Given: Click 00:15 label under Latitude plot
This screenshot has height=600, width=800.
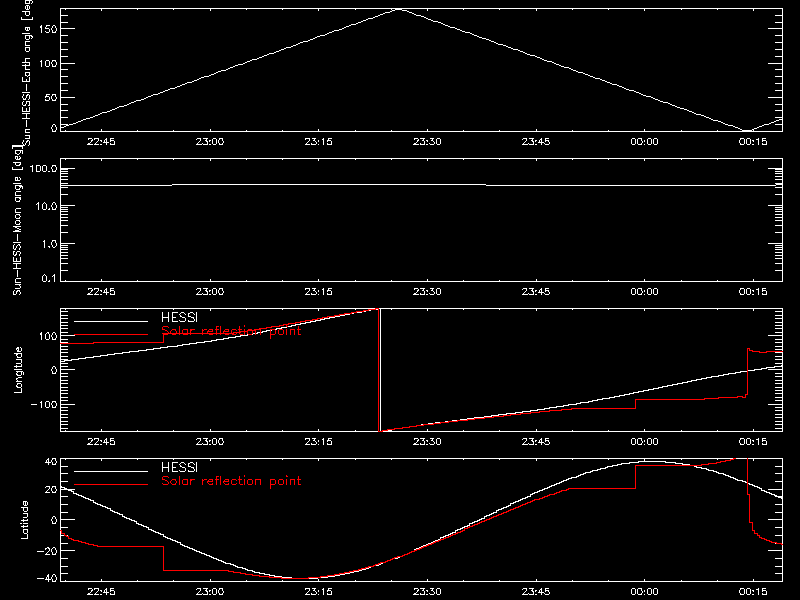Looking at the screenshot, I should [753, 591].
